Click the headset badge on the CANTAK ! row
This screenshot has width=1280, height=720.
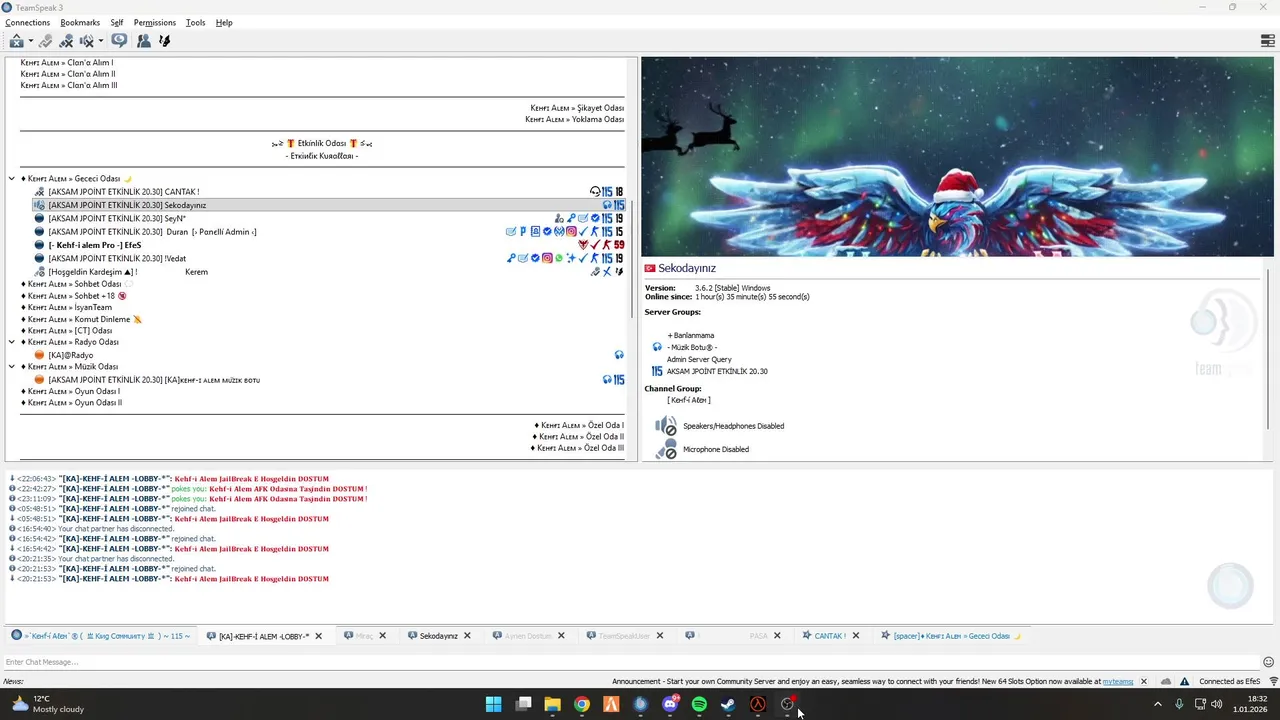click(x=595, y=192)
